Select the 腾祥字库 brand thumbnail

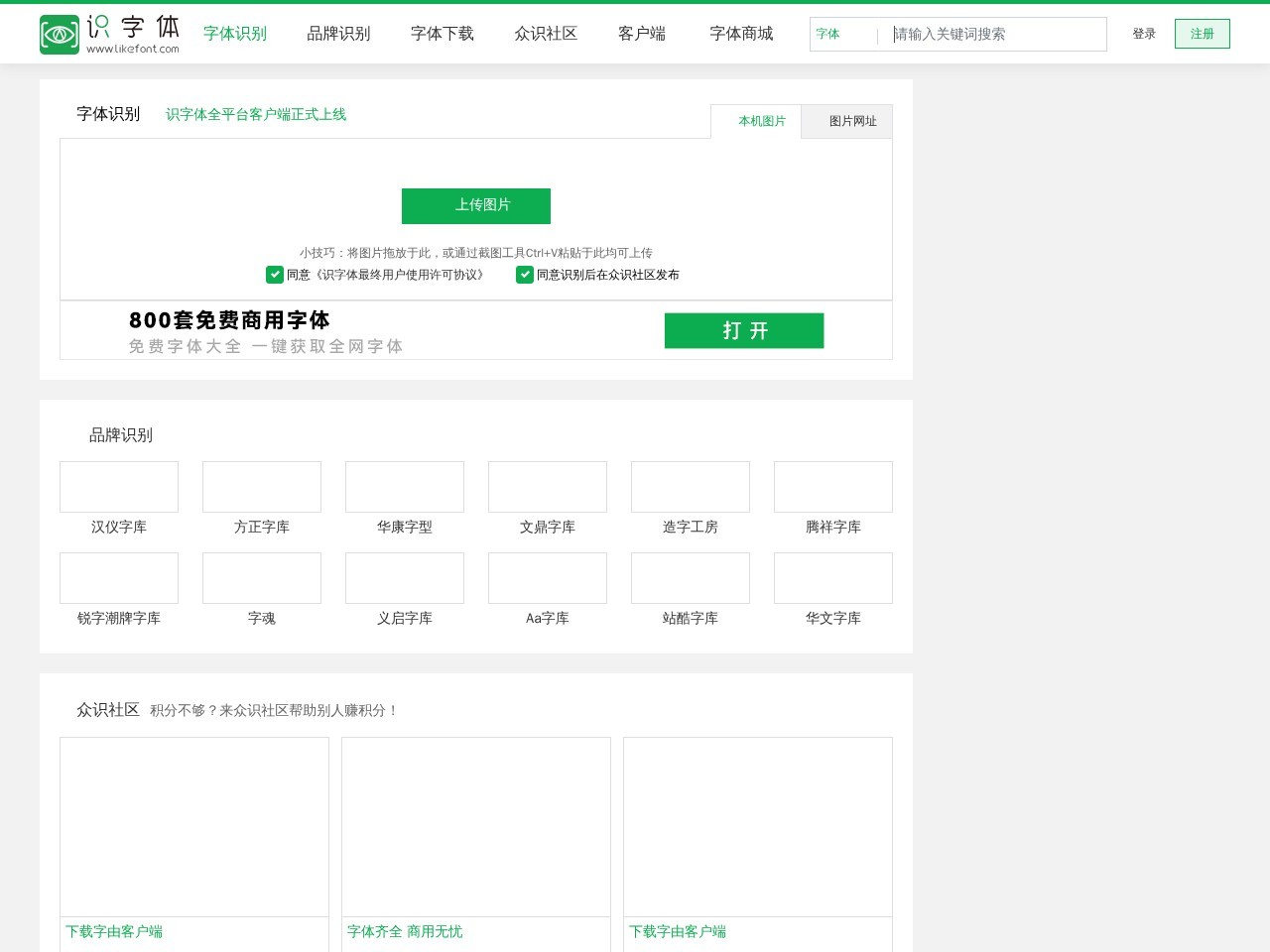(x=833, y=487)
